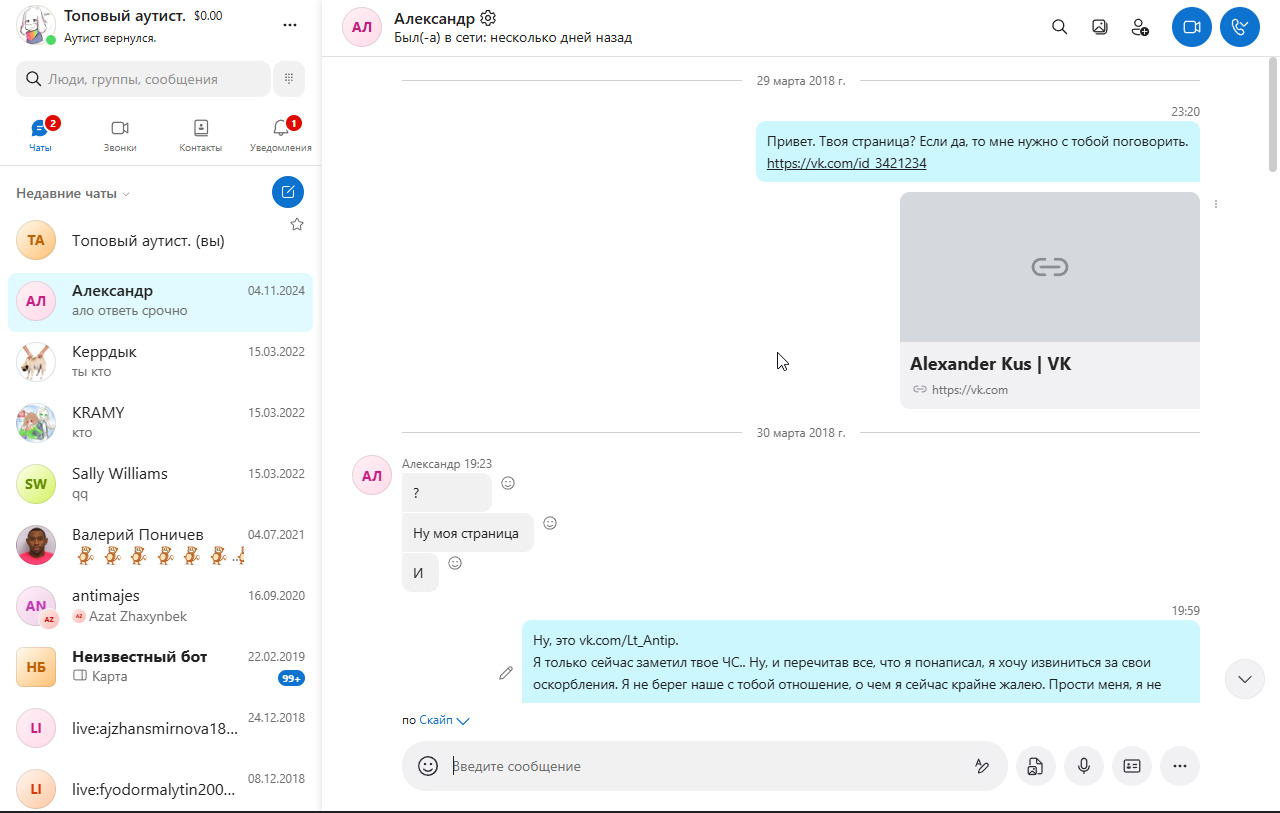Start an audio call with Александр
This screenshot has height=813, width=1280.
pyautogui.click(x=1239, y=27)
